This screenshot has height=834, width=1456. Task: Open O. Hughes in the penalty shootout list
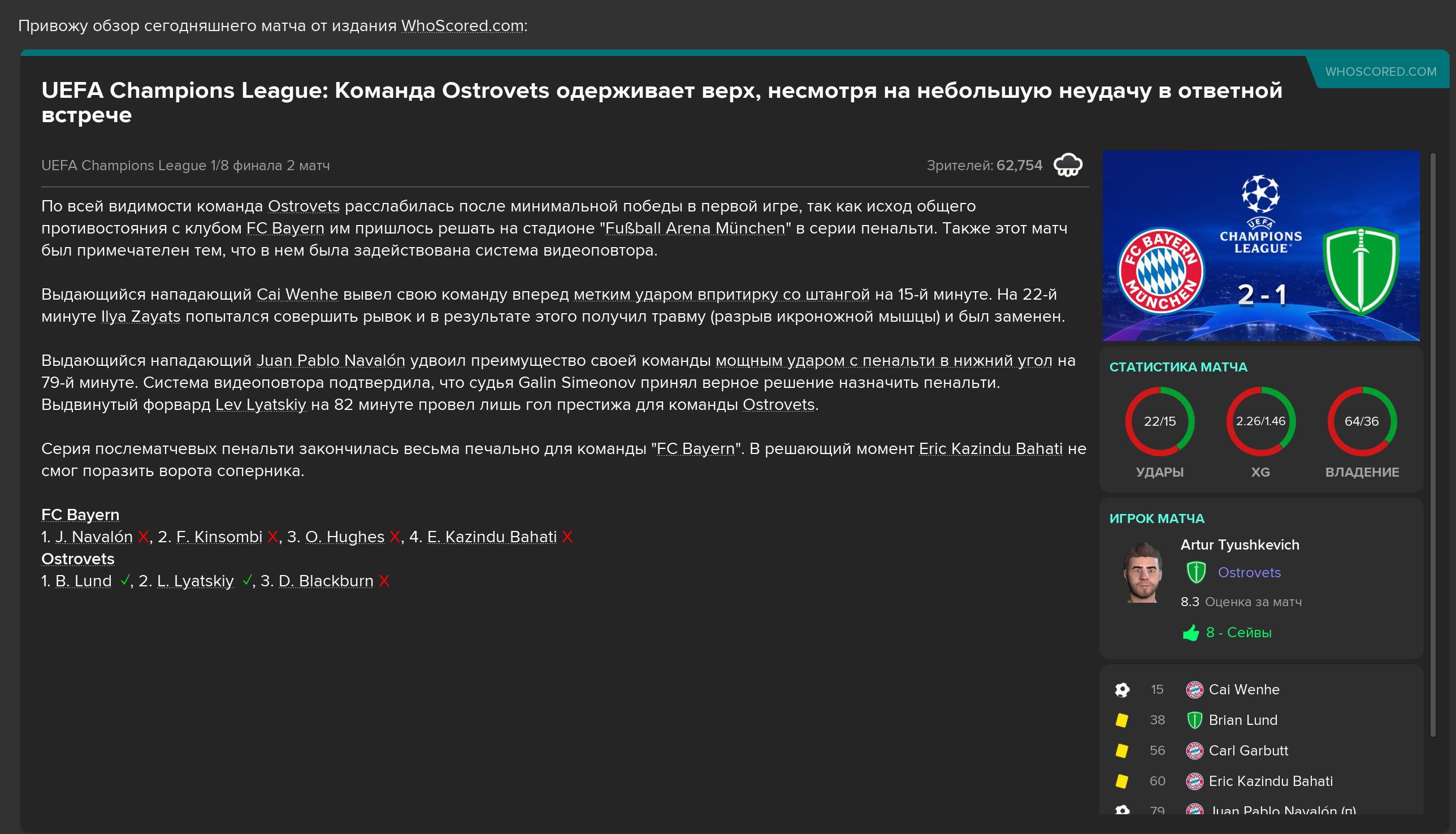tap(345, 537)
